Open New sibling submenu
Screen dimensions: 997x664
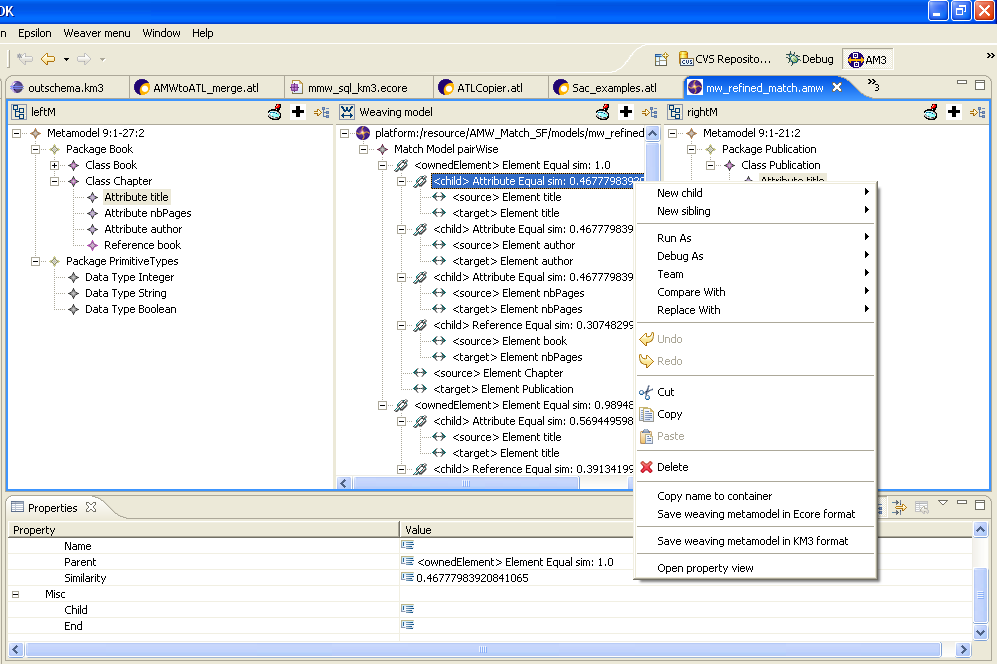(x=755, y=211)
